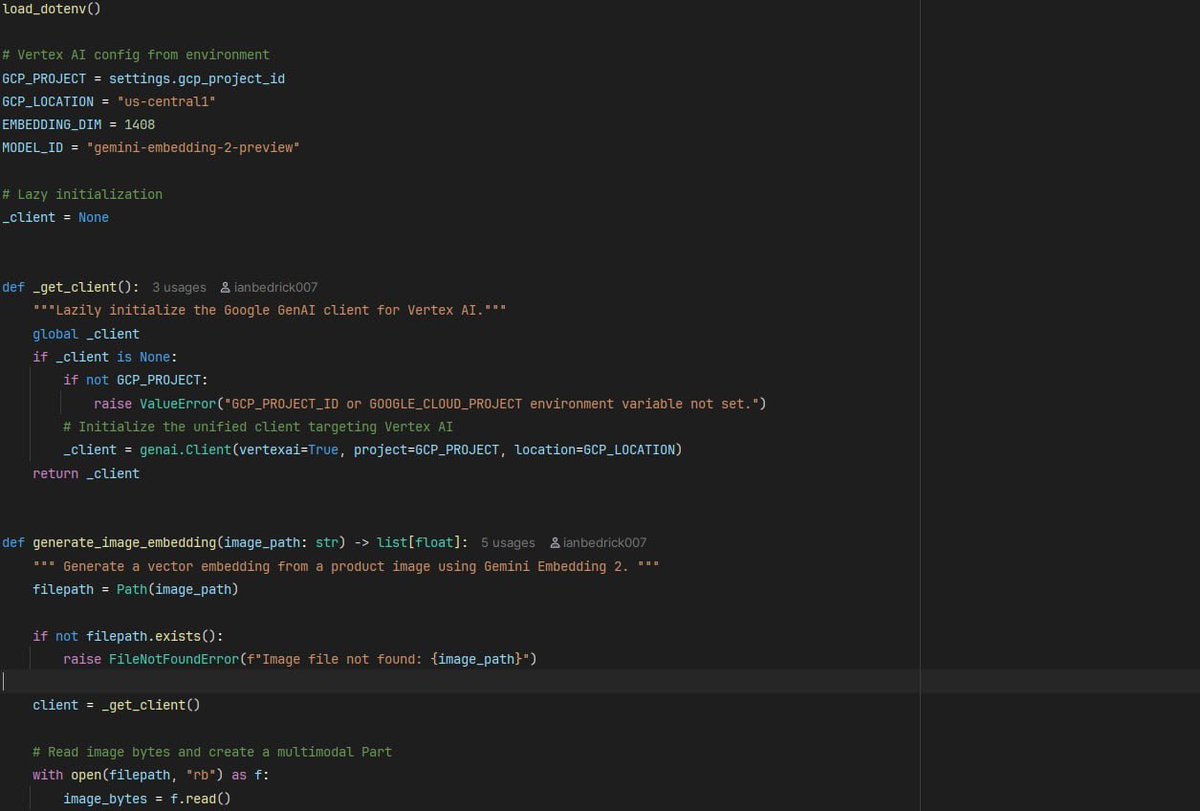Click the 'if not filepath.exists():' line
1200x811 pixels.
point(128,636)
